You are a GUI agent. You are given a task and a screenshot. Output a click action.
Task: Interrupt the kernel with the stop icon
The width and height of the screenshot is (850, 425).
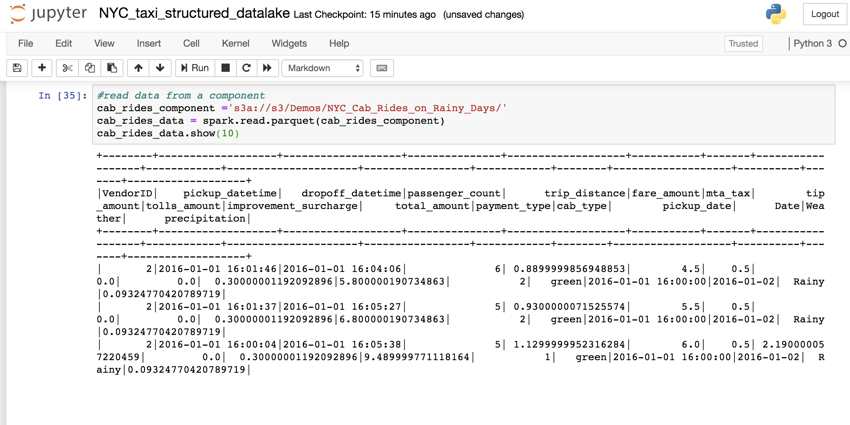[x=226, y=68]
